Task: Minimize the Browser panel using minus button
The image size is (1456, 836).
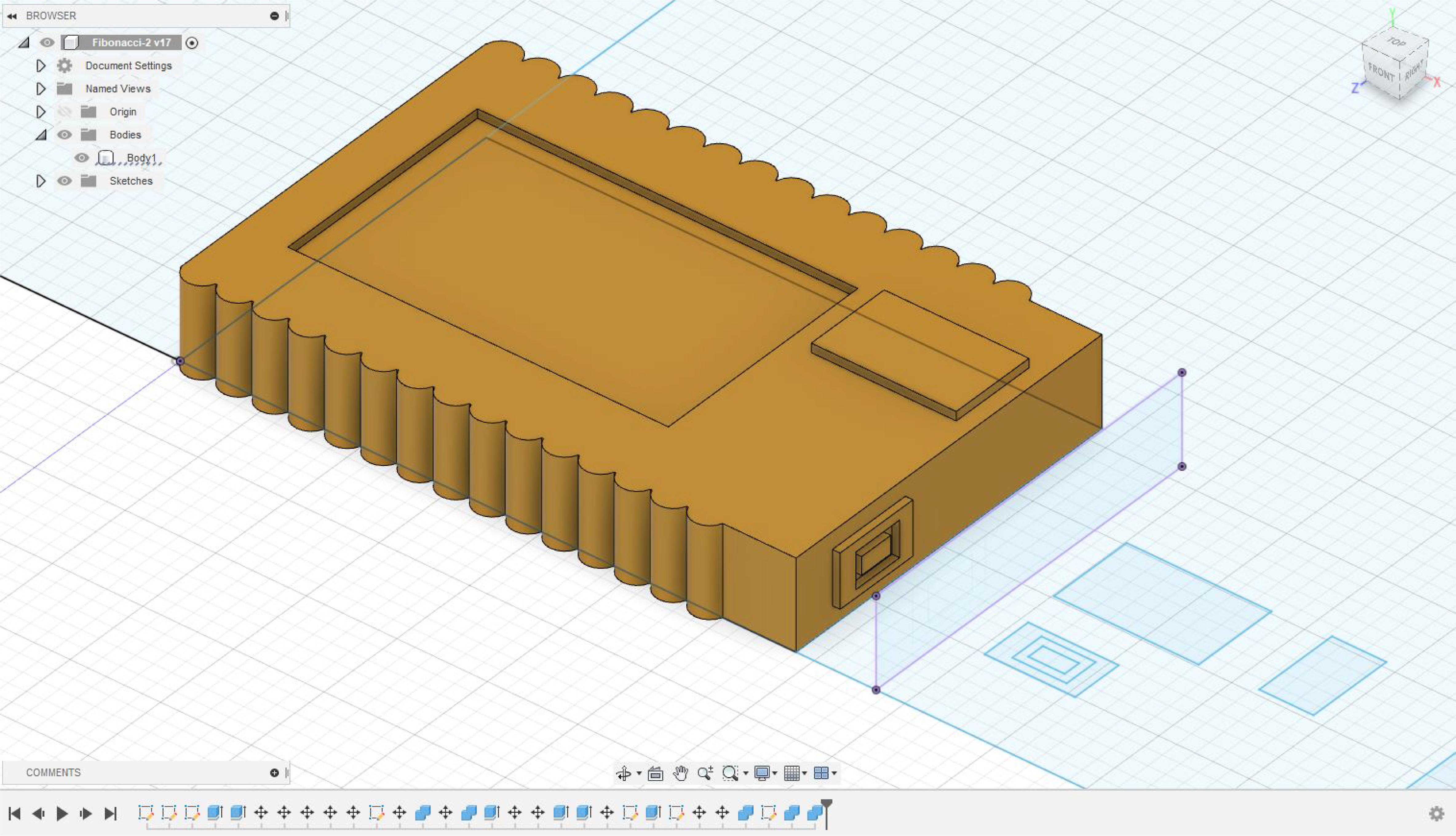Action: pos(275,16)
